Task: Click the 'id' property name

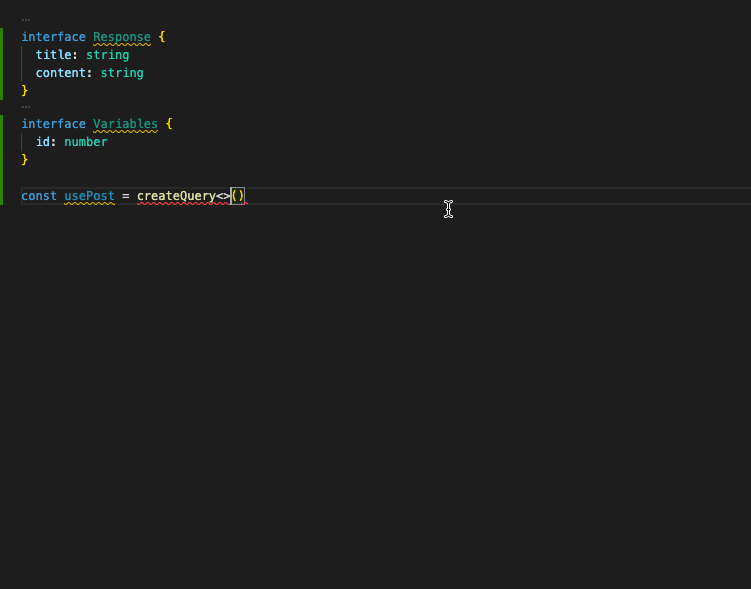Action: pos(43,142)
